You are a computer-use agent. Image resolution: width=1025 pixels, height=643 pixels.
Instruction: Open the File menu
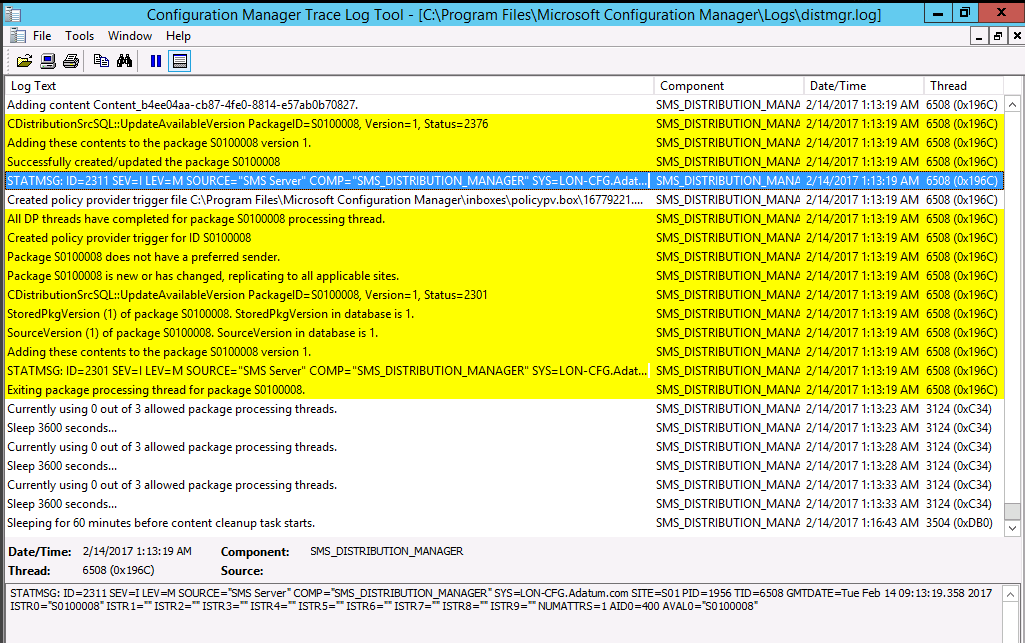point(42,36)
